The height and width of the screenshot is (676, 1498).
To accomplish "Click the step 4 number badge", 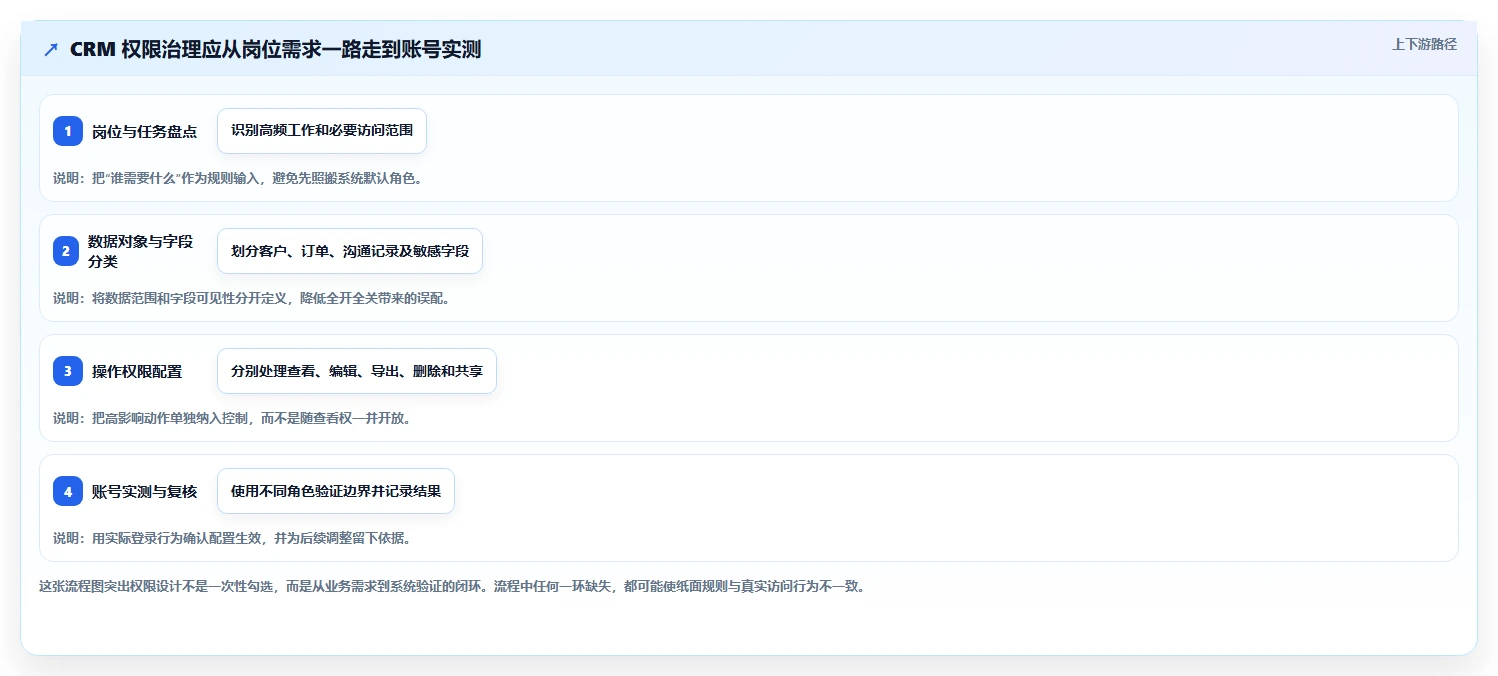I will [68, 491].
